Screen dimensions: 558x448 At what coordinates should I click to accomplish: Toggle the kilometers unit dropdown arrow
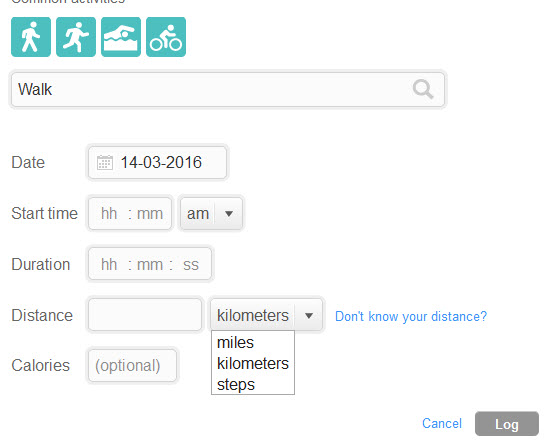(309, 315)
